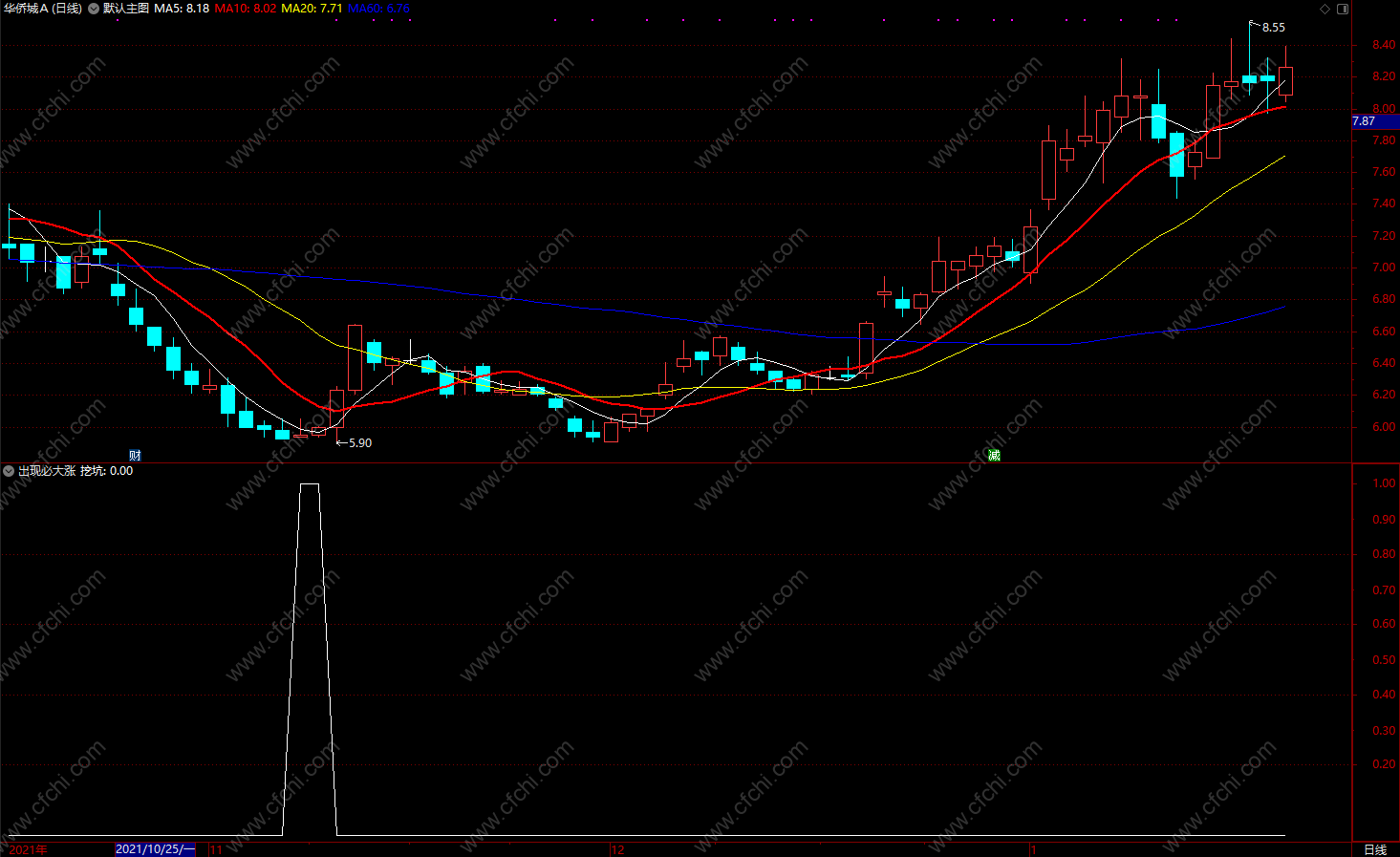The height and width of the screenshot is (857, 1400).
Task: Click the 8.55 high price annotation
Action: (1274, 28)
